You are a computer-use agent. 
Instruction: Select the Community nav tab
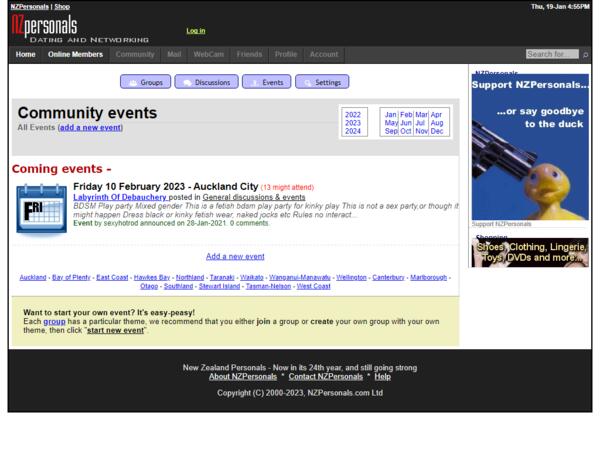(135, 54)
